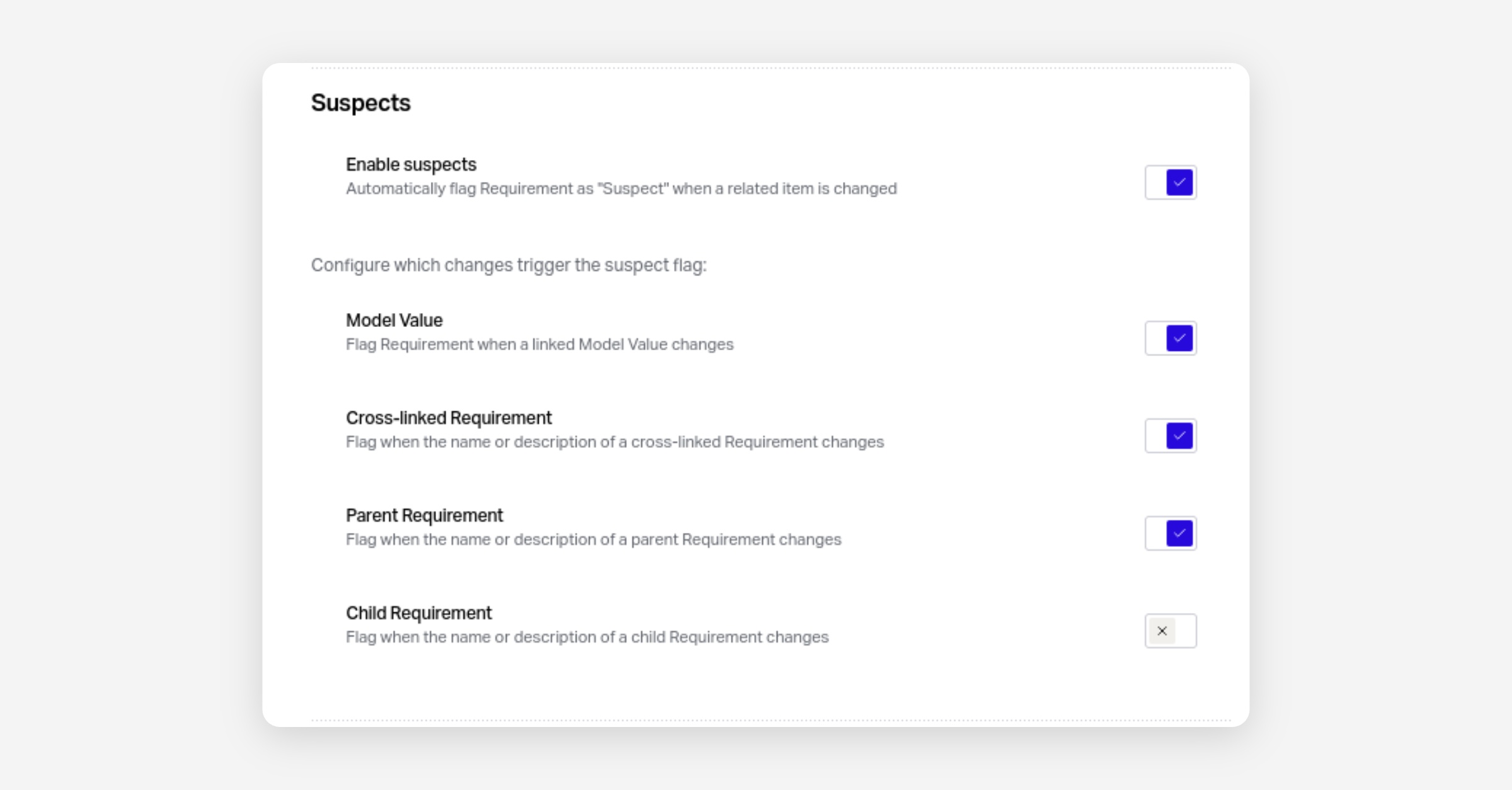
Task: Click the blue checkmark next to Model Value
Action: point(1179,338)
